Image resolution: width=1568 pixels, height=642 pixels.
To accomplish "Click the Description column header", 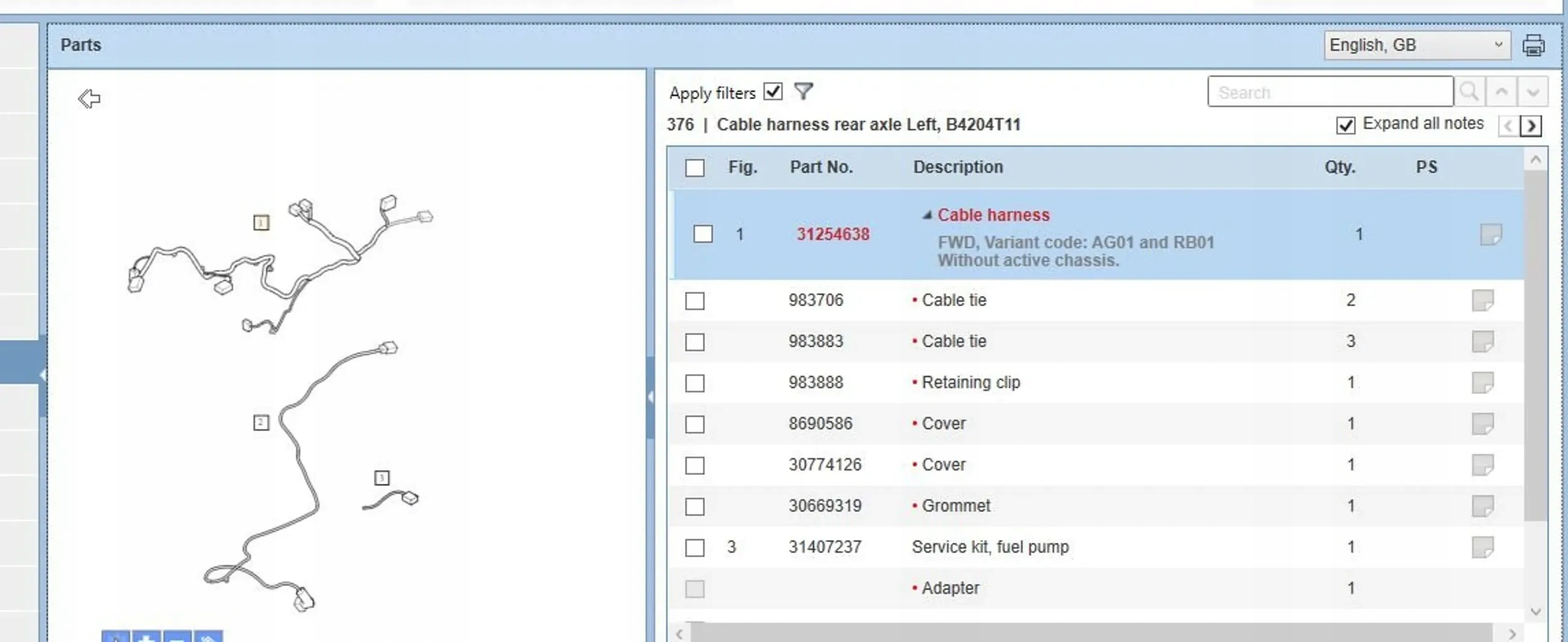I will click(958, 167).
